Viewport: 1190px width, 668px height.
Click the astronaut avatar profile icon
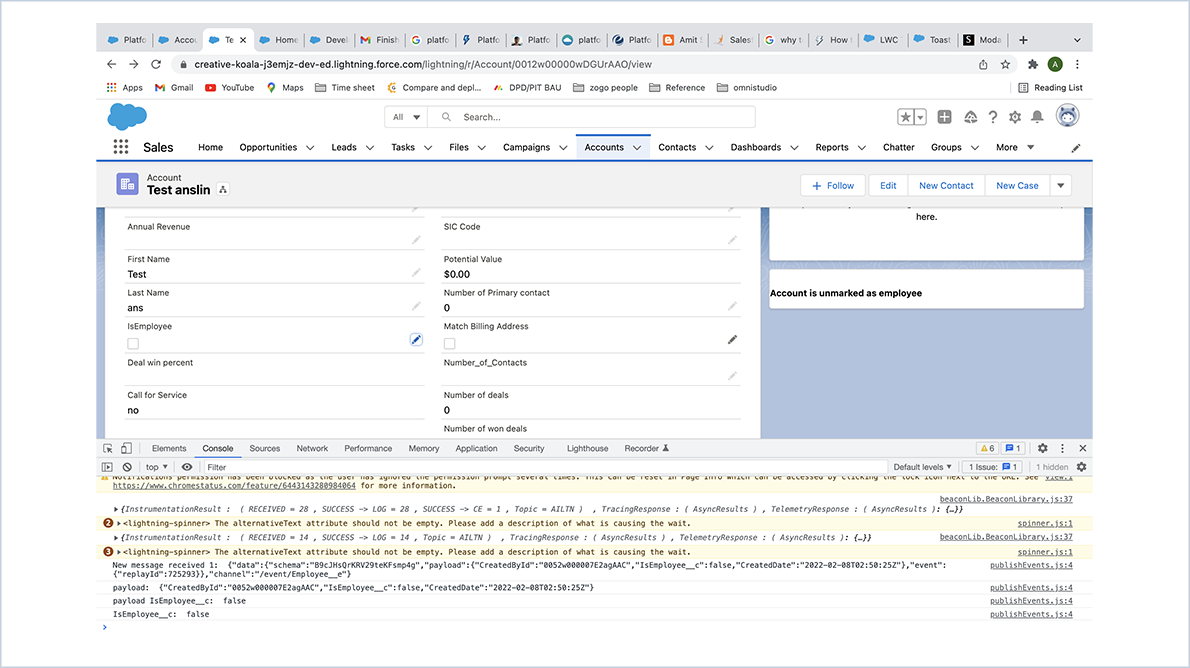click(1067, 115)
